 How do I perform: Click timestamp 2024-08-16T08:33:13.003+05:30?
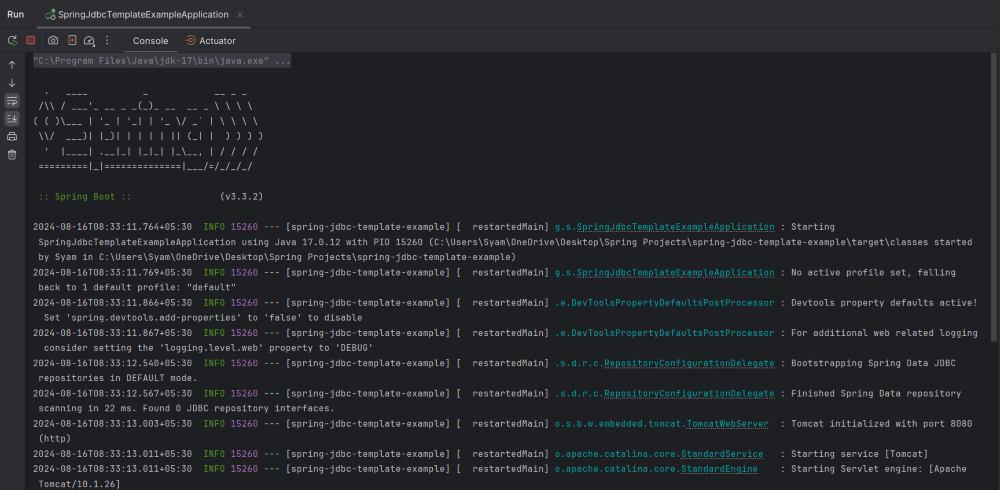(112, 424)
